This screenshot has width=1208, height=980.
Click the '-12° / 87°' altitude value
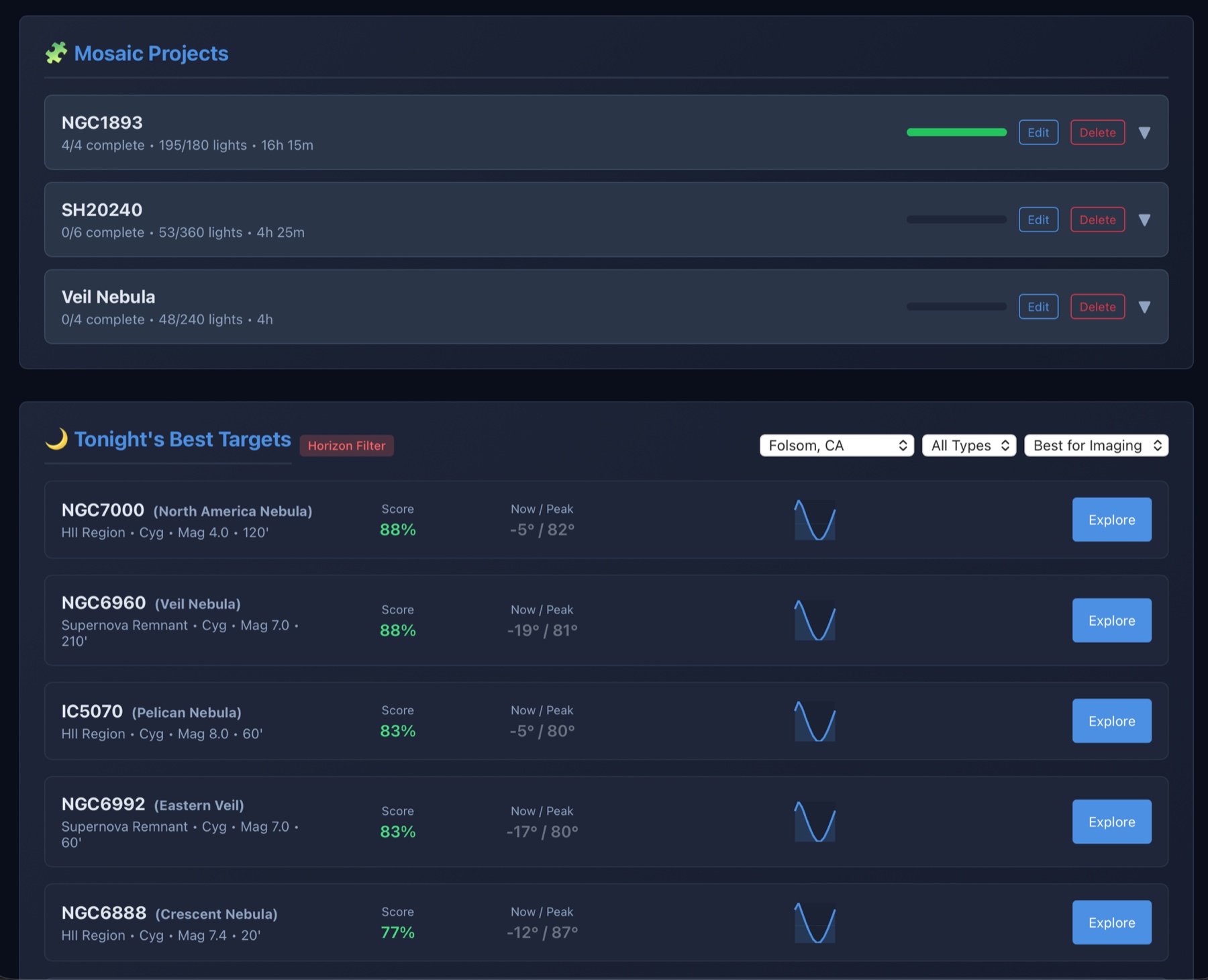click(x=542, y=932)
